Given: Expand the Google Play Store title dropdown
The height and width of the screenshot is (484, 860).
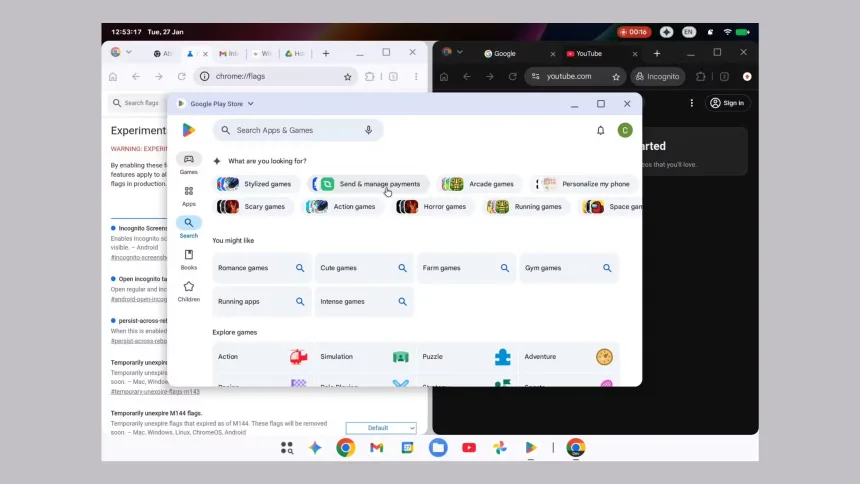Looking at the screenshot, I should click(251, 104).
